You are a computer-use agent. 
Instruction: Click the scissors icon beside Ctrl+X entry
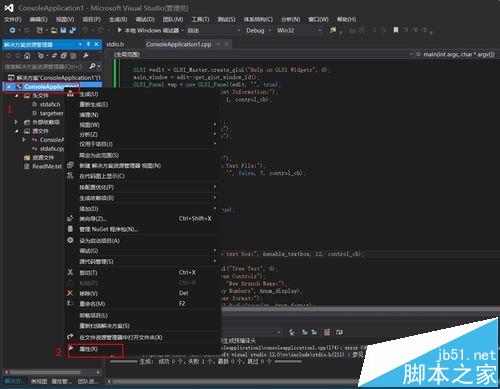coord(70,272)
